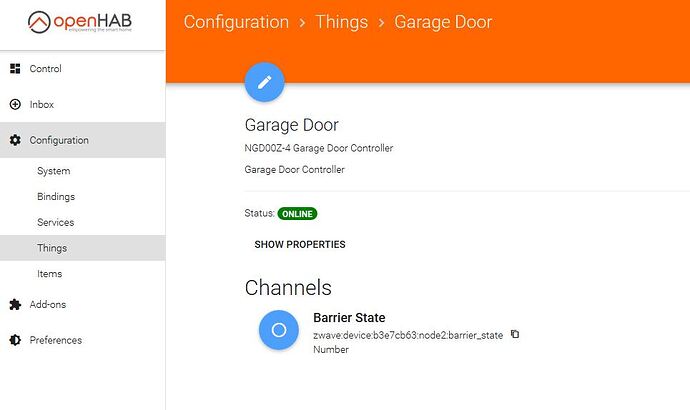The image size is (690, 410).
Task: Open the Inbox menu item
Action: [x=83, y=104]
